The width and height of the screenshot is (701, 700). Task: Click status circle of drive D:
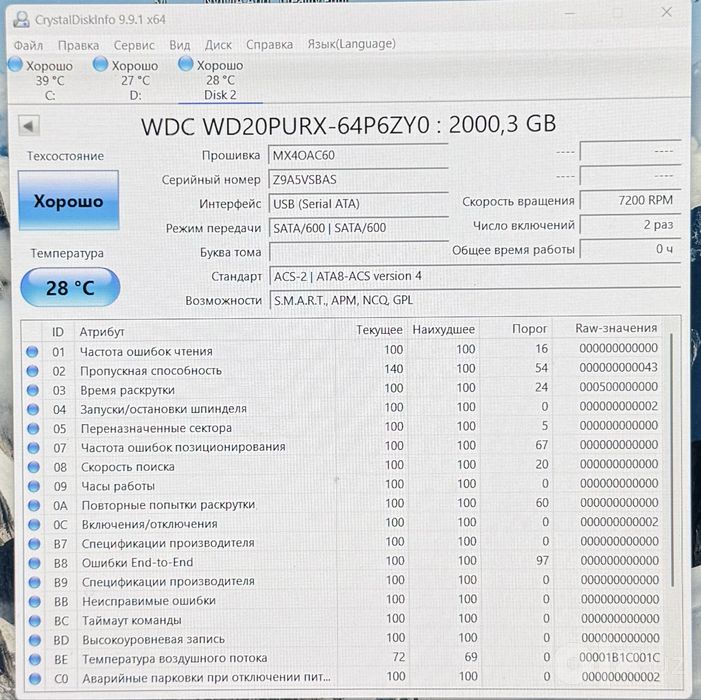tap(101, 64)
